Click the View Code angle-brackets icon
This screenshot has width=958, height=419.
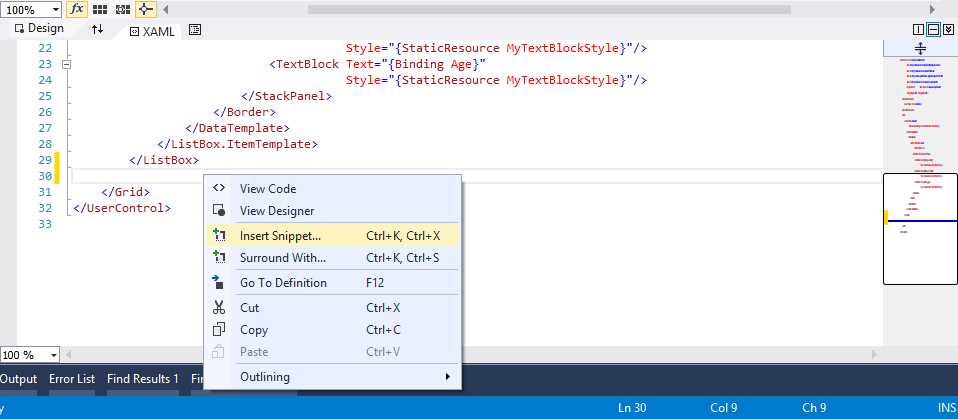pos(219,188)
